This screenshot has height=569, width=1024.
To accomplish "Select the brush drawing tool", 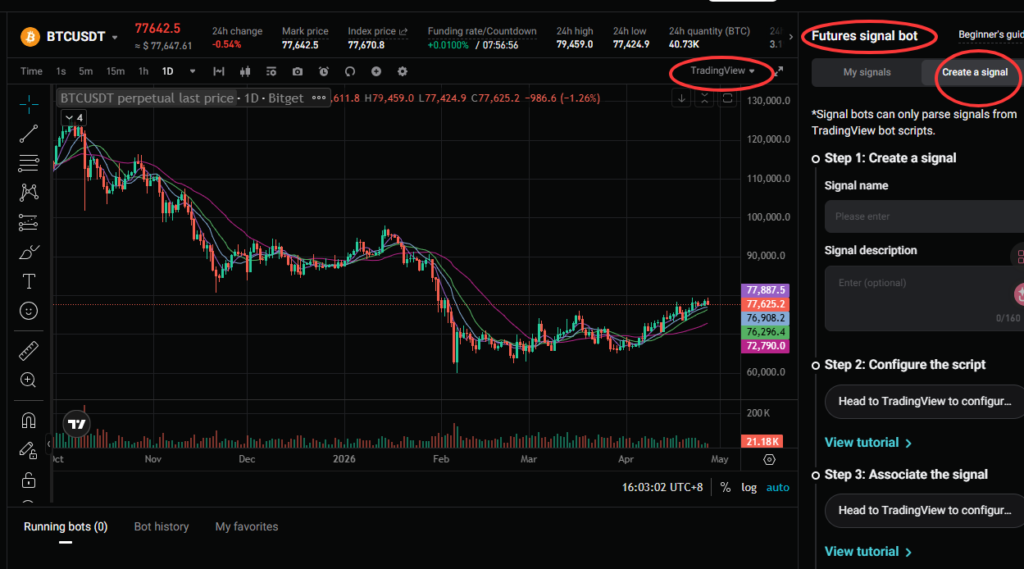I will (28, 252).
